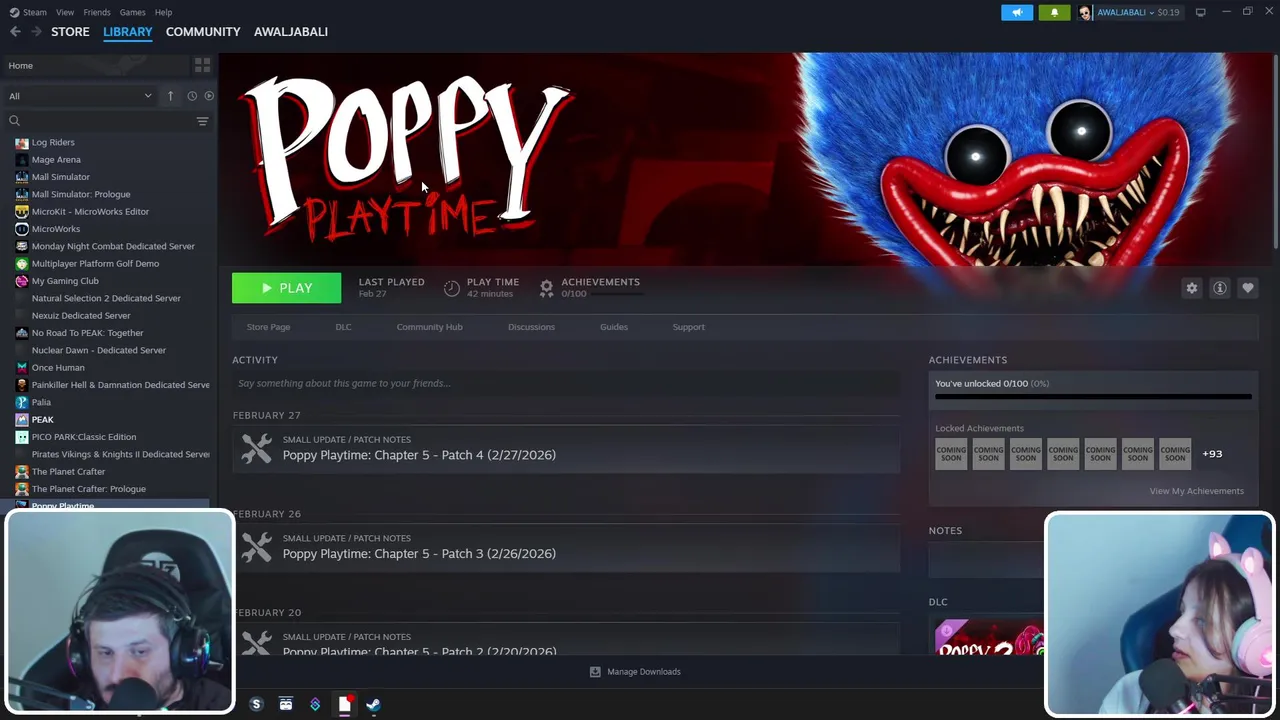This screenshot has width=1280, height=720.
Task: Click Manage Downloads text
Action: pos(643,672)
